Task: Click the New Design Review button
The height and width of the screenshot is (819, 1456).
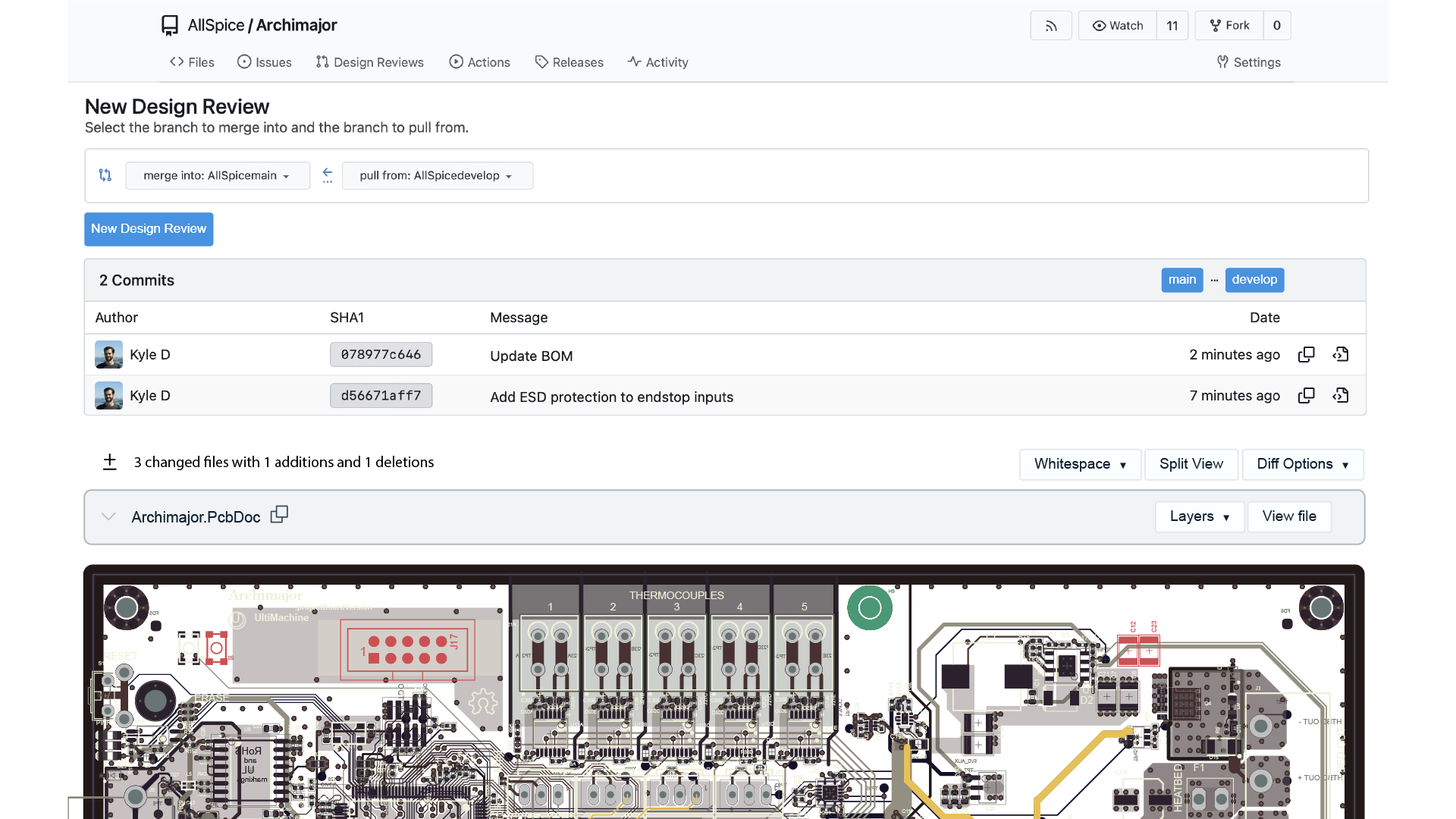Action: [x=149, y=229]
